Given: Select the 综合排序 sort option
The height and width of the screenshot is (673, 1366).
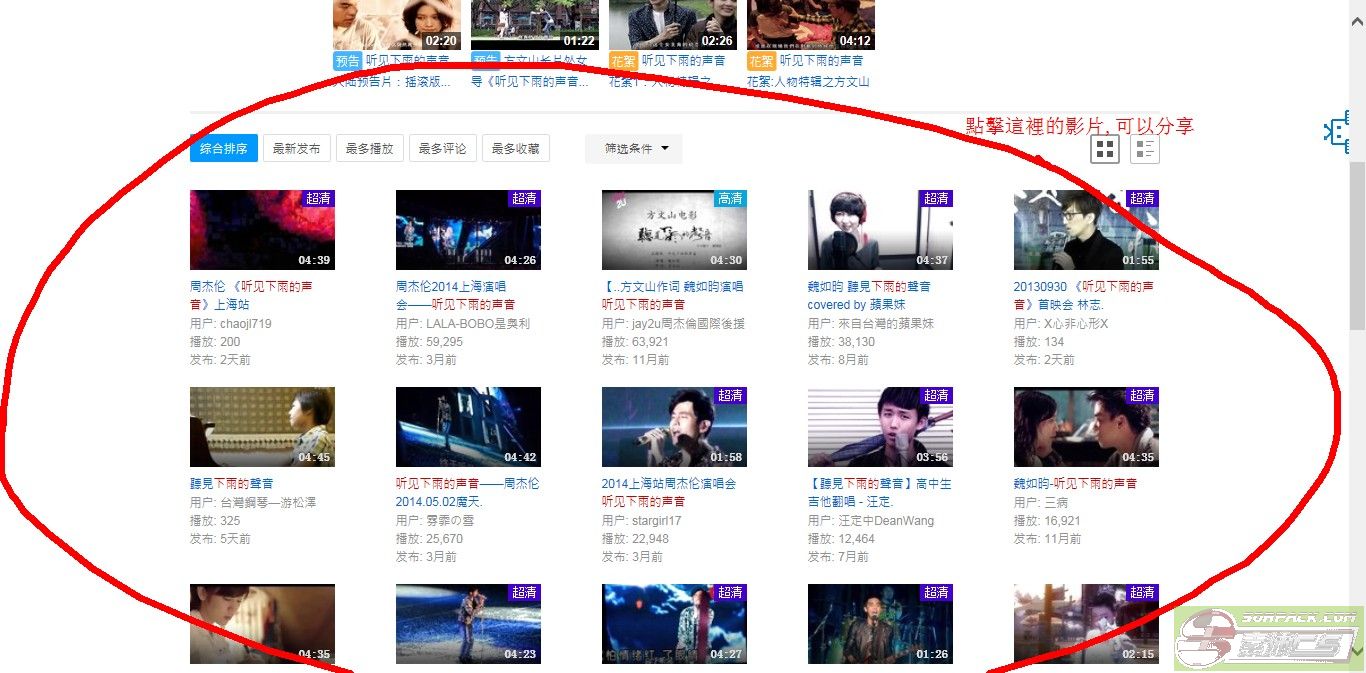Looking at the screenshot, I should tap(223, 147).
